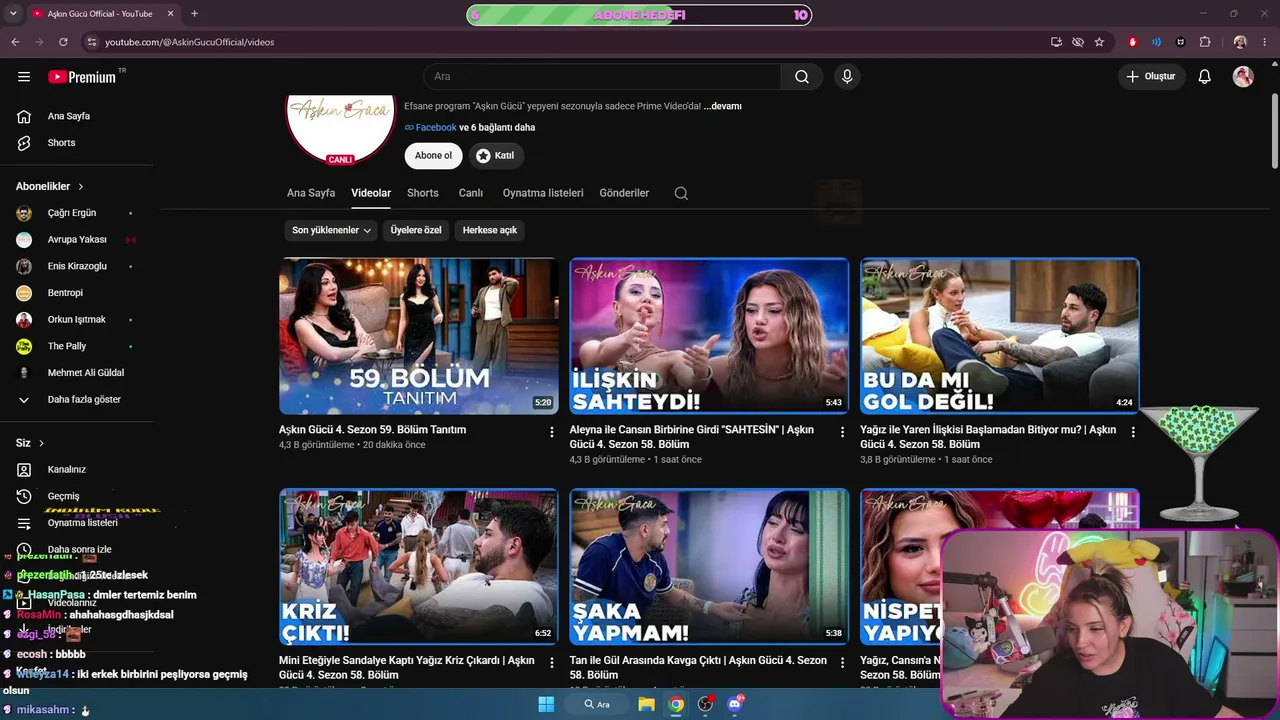1280x720 pixels.
Task: Open the Canlı channel tab
Action: tap(471, 193)
